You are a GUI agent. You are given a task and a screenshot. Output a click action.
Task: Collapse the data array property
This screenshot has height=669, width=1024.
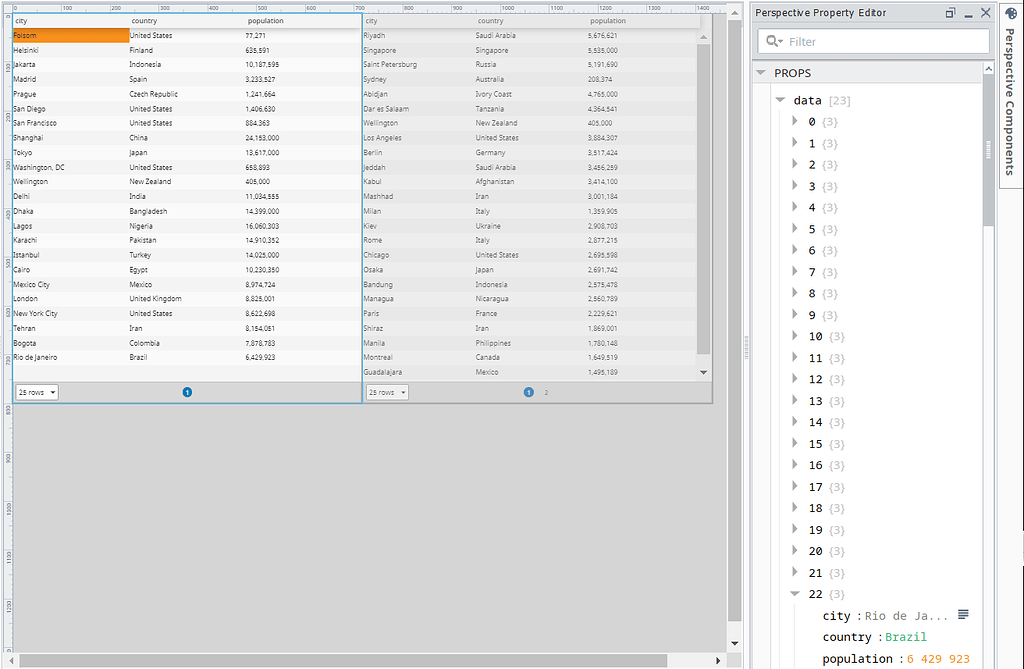point(781,99)
